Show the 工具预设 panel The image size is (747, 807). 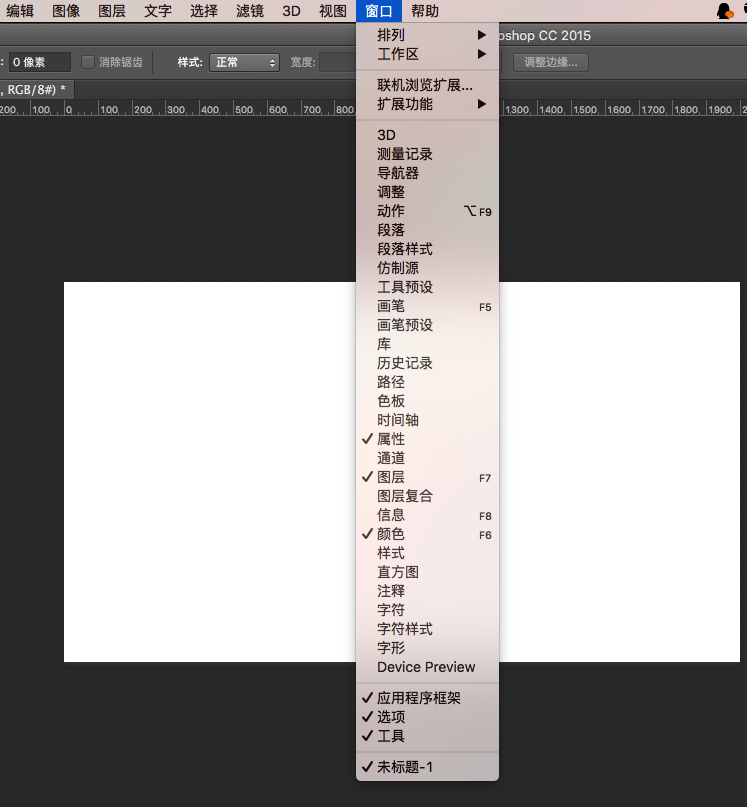pos(427,287)
